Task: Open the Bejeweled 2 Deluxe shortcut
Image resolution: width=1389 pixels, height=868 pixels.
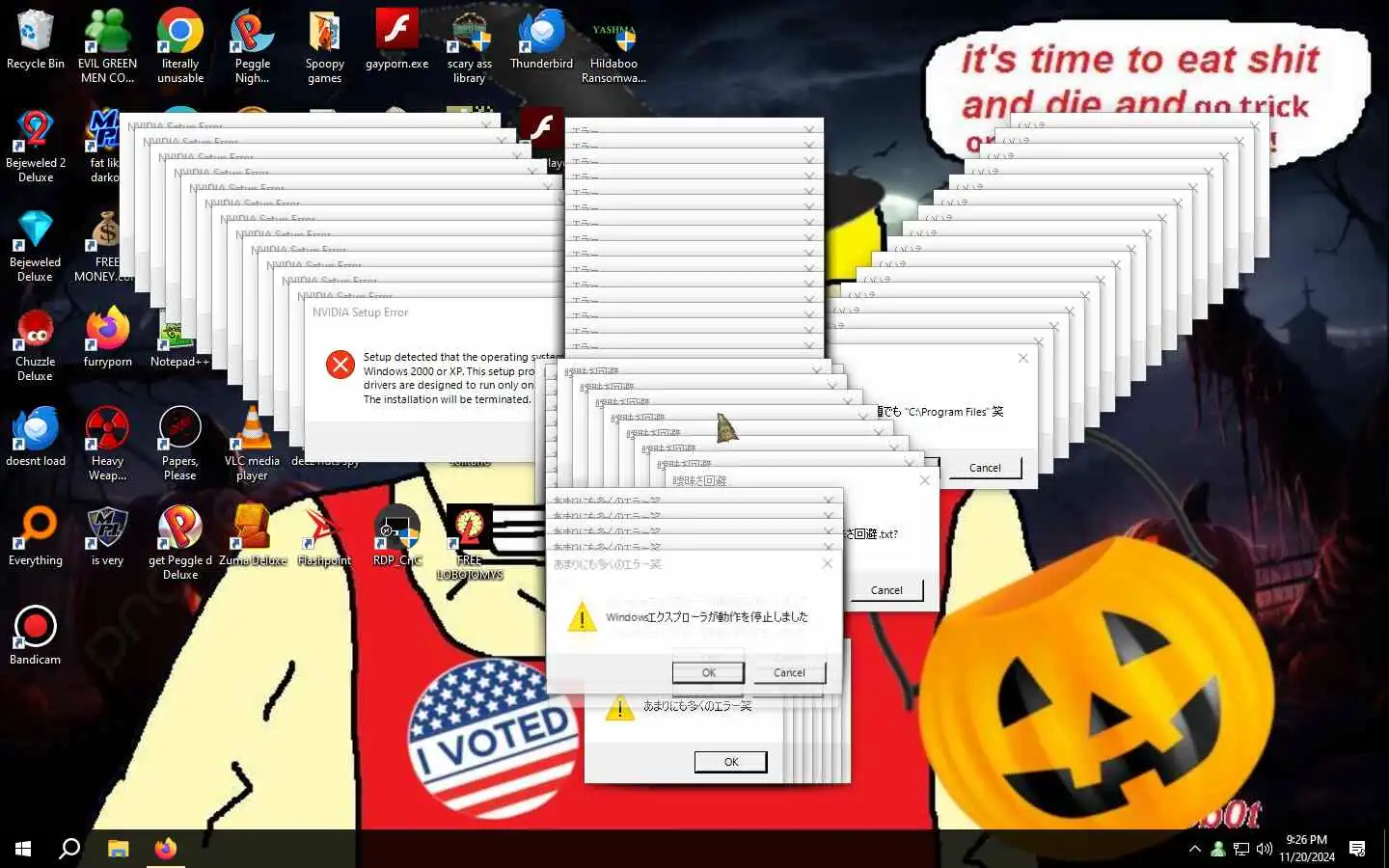Action: pyautogui.click(x=36, y=145)
